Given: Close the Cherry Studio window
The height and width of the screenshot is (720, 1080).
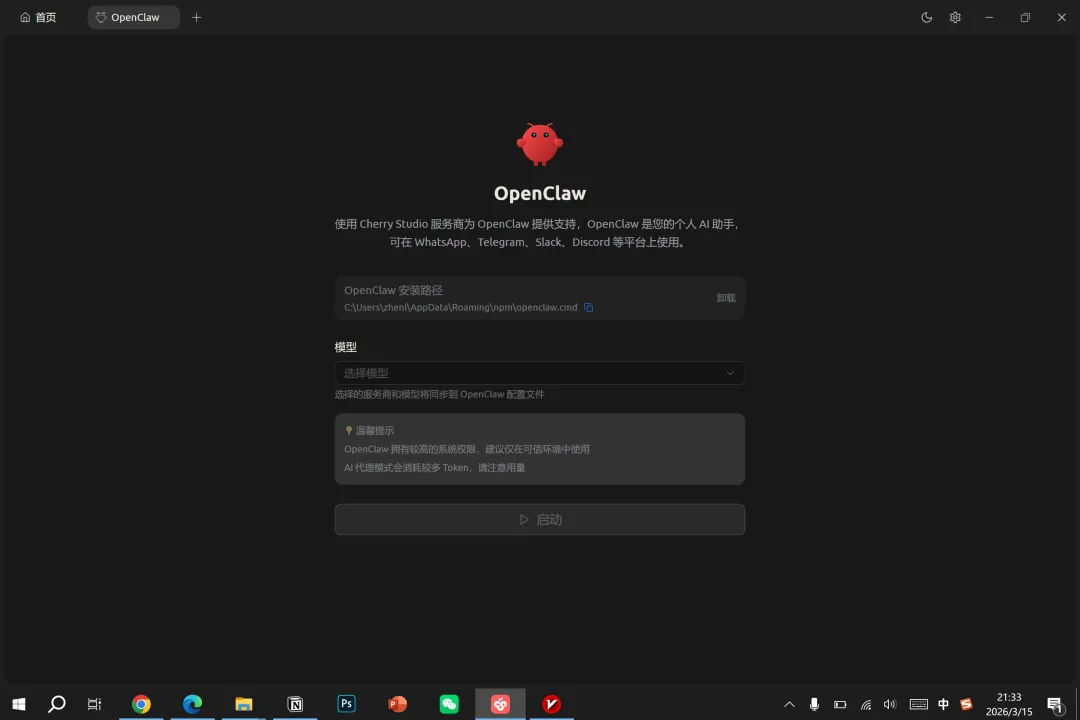Looking at the screenshot, I should [x=1061, y=17].
